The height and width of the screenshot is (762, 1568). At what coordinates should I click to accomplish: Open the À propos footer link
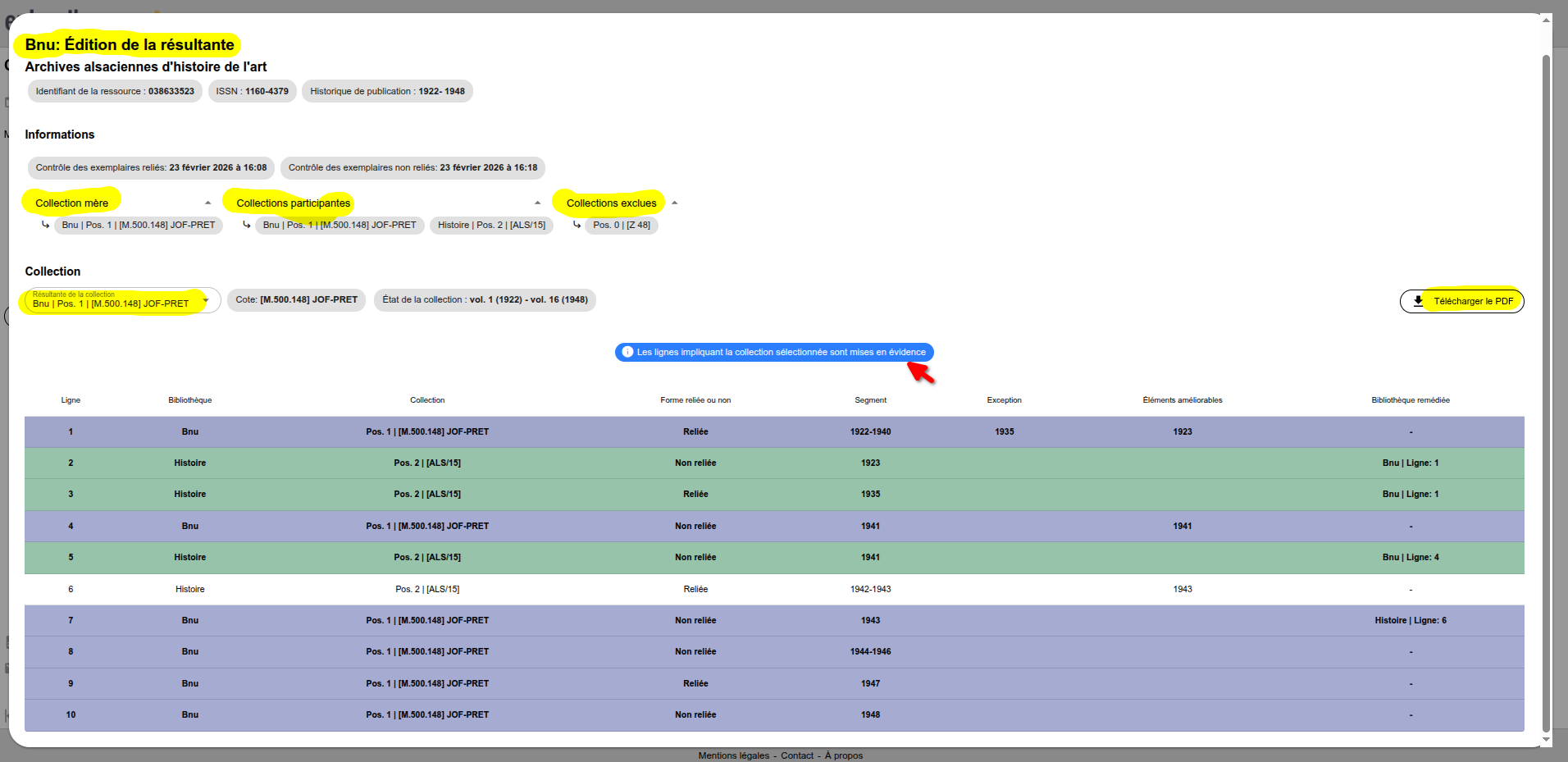point(843,755)
